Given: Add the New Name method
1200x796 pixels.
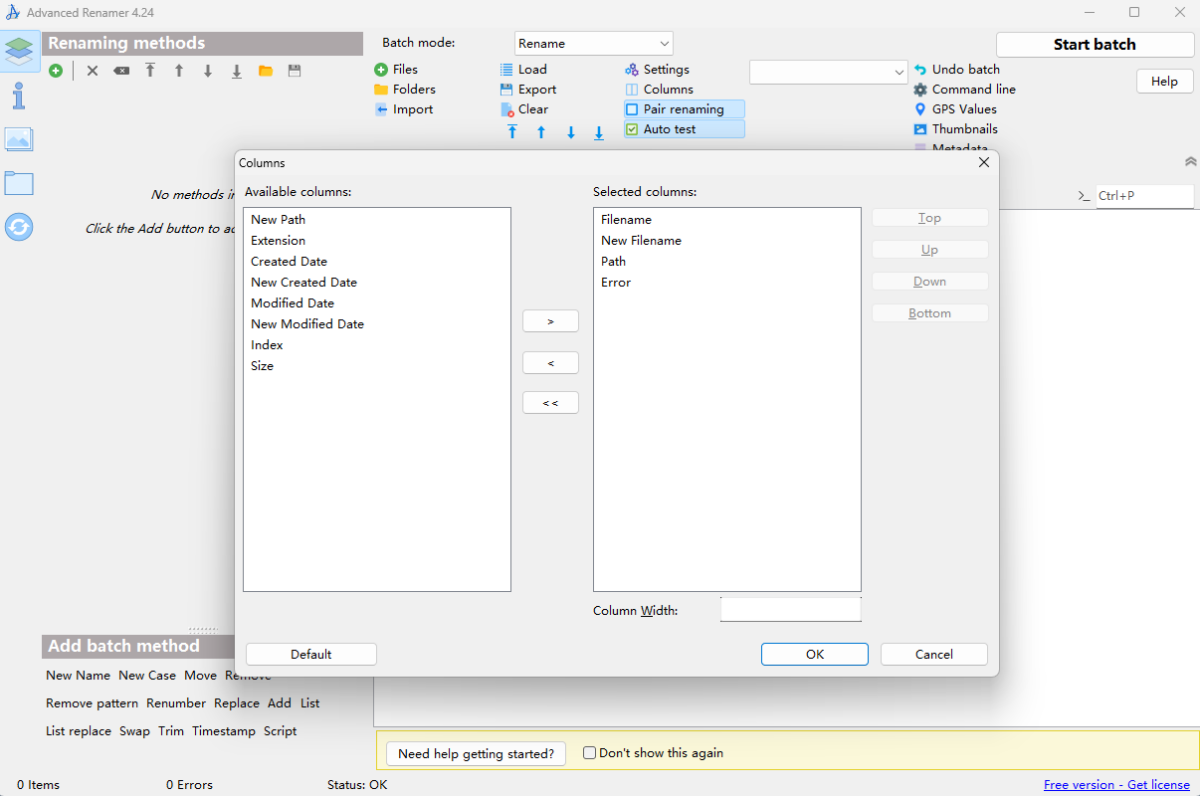Looking at the screenshot, I should [x=78, y=675].
